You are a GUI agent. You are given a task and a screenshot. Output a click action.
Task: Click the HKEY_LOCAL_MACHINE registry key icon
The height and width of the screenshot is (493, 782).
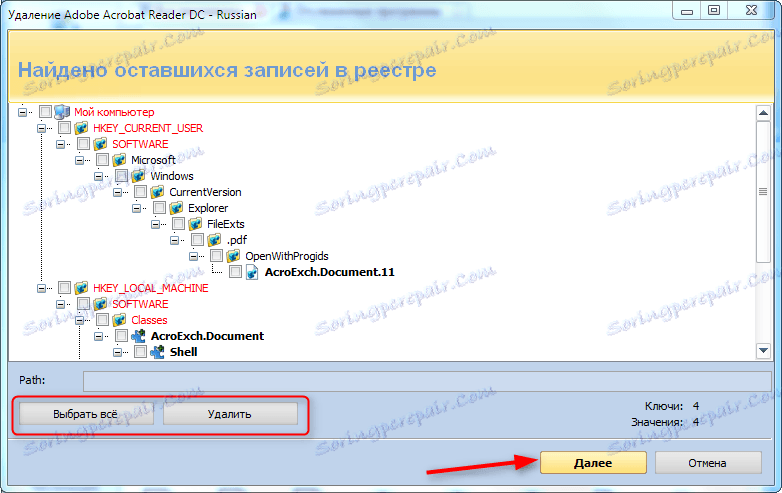[81, 288]
